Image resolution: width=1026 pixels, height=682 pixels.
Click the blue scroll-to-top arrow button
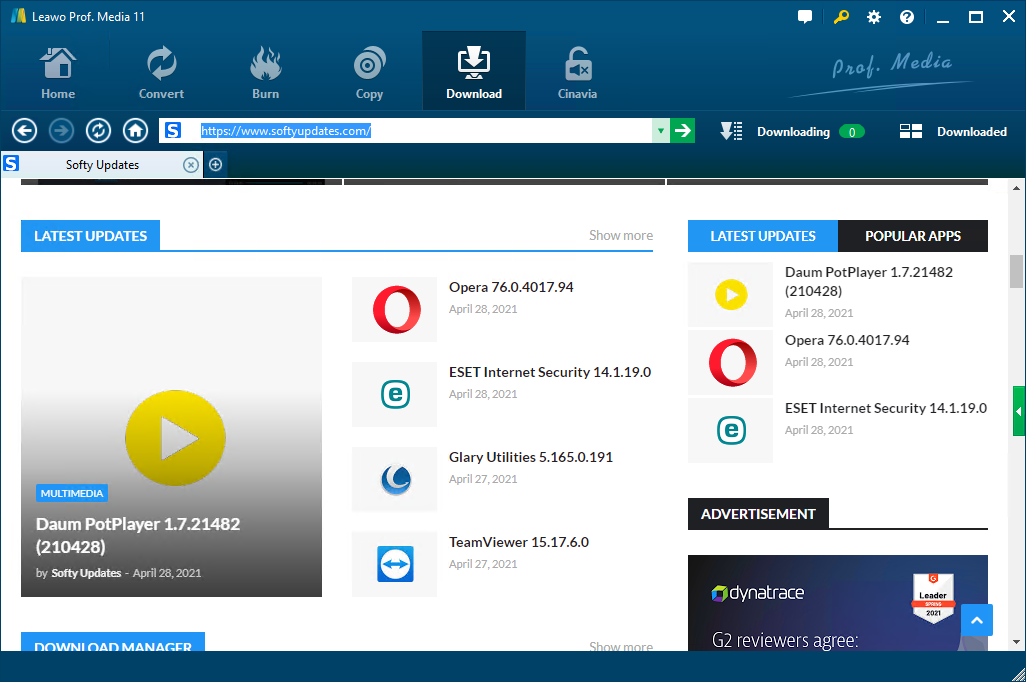click(976, 620)
